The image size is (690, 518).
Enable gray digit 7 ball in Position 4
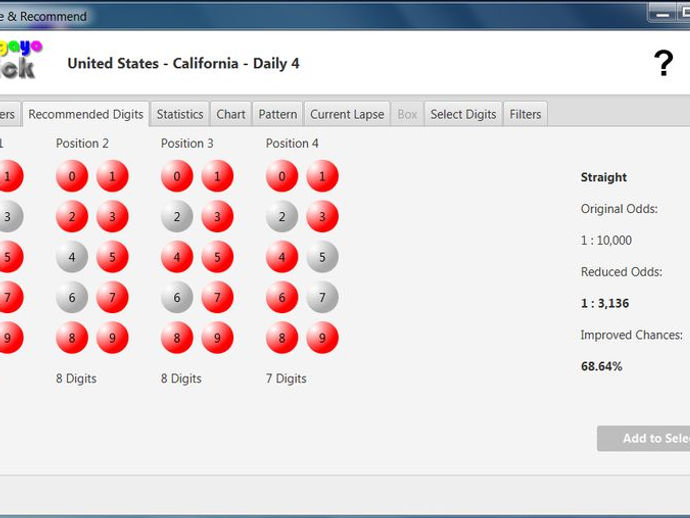[323, 298]
